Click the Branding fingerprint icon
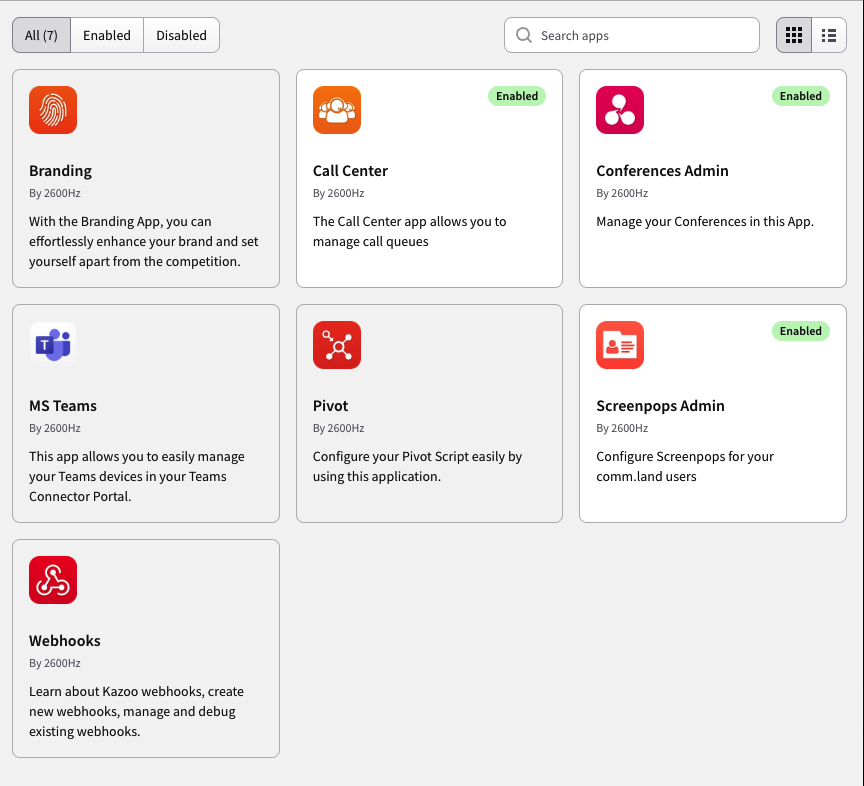Viewport: 864px width, 786px height. [53, 110]
